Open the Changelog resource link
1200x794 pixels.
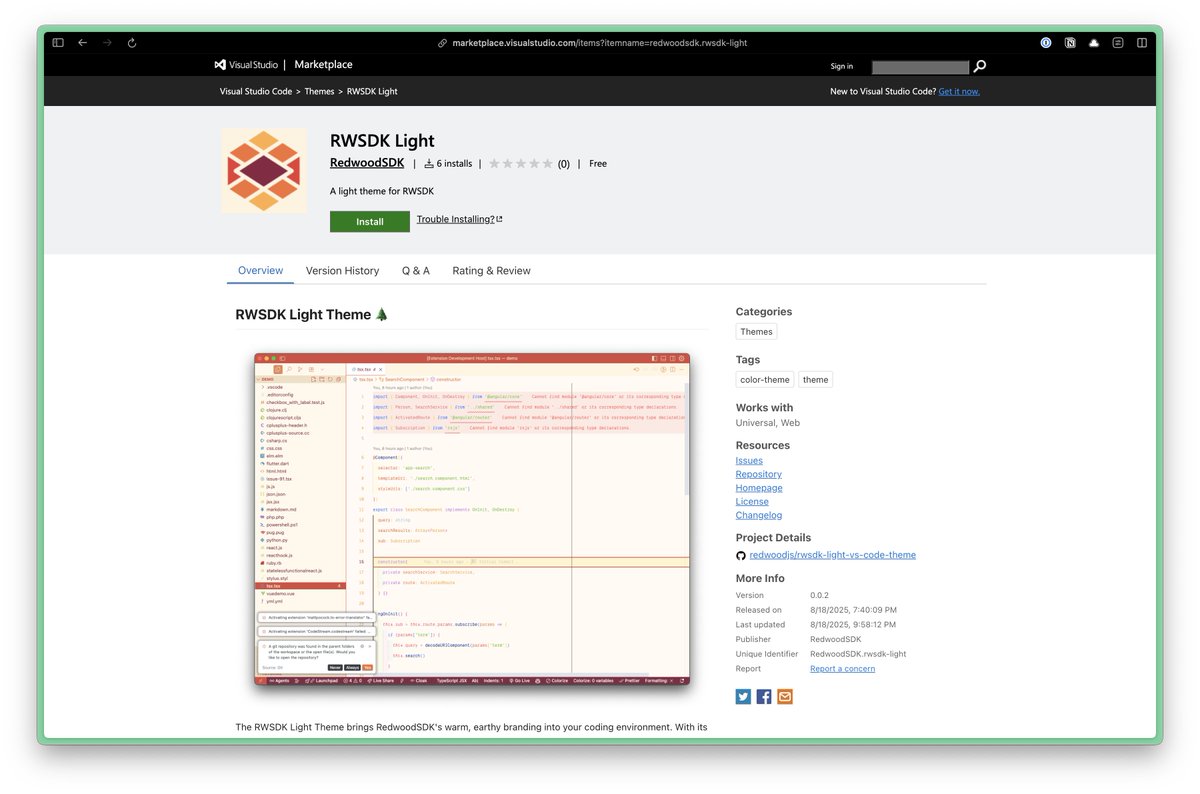point(759,515)
